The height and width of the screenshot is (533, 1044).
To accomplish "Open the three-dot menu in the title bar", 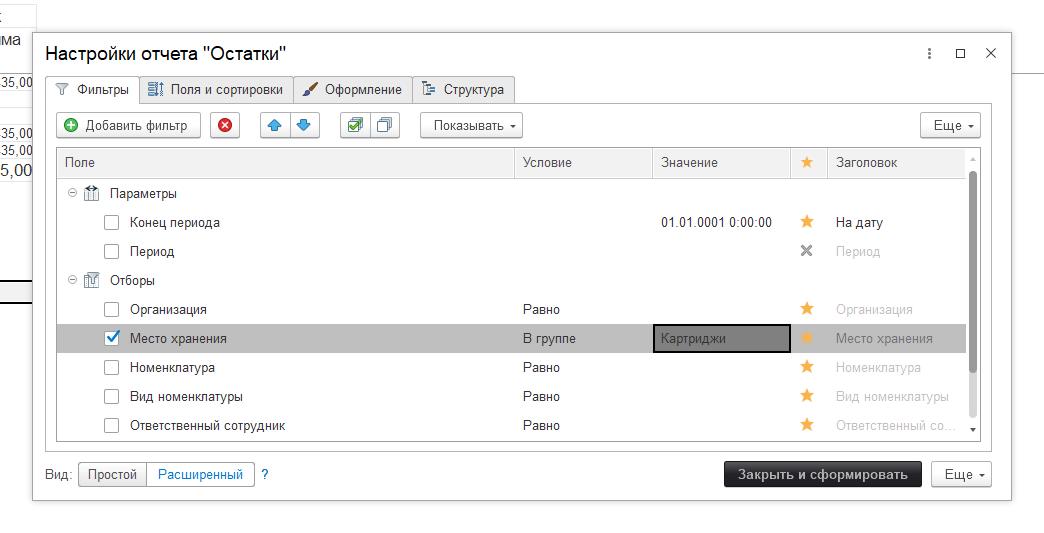I will 929,54.
